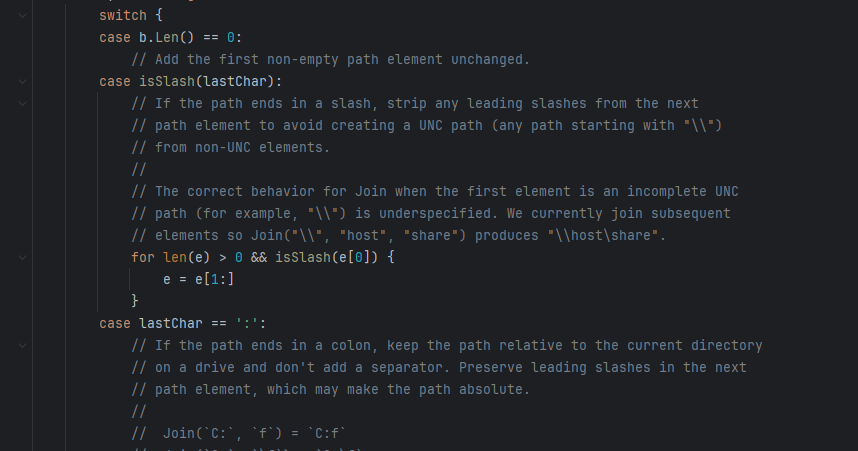Click the len function in the for condition

[175, 257]
